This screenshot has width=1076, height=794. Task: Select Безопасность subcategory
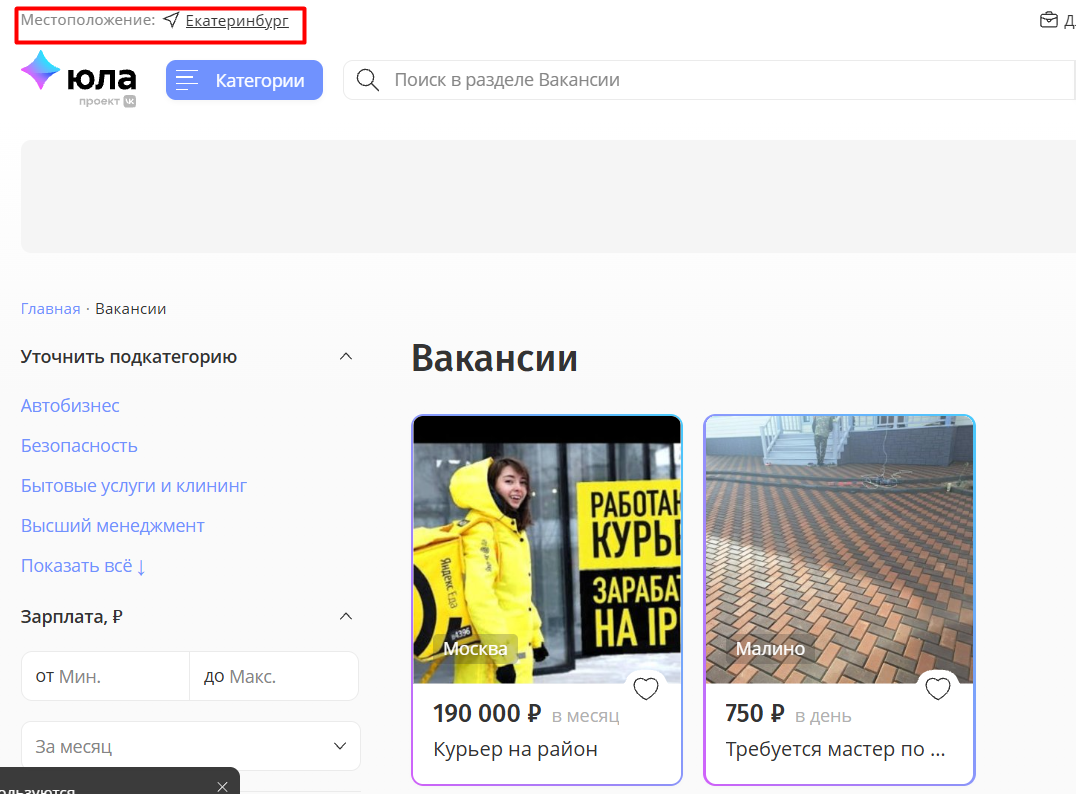tap(79, 446)
